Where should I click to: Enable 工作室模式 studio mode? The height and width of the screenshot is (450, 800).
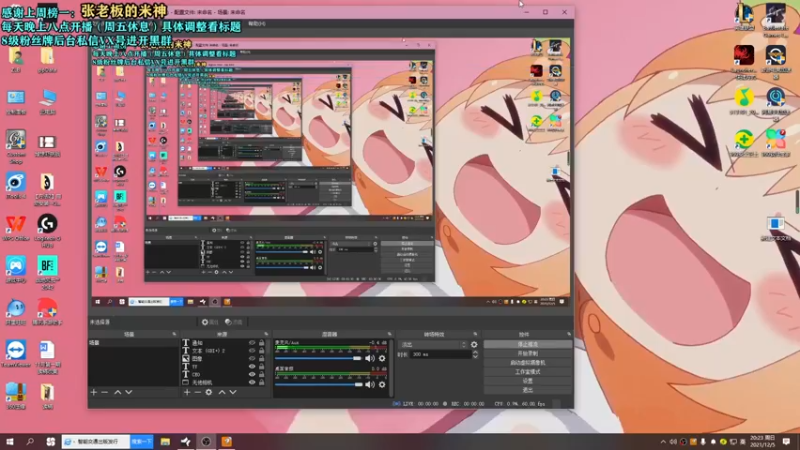click(528, 372)
